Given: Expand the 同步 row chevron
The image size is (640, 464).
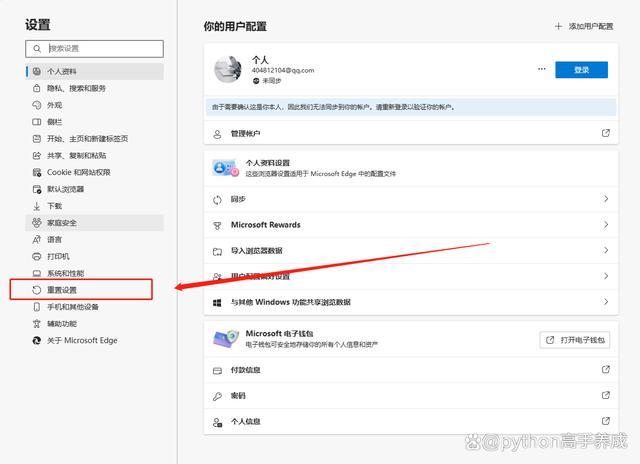Looking at the screenshot, I should click(x=605, y=199).
